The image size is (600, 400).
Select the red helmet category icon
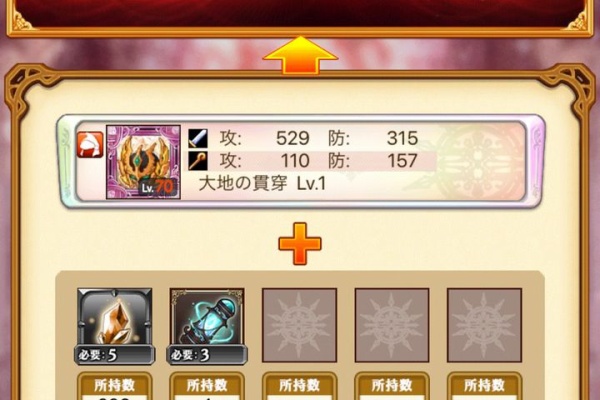pyautogui.click(x=90, y=145)
